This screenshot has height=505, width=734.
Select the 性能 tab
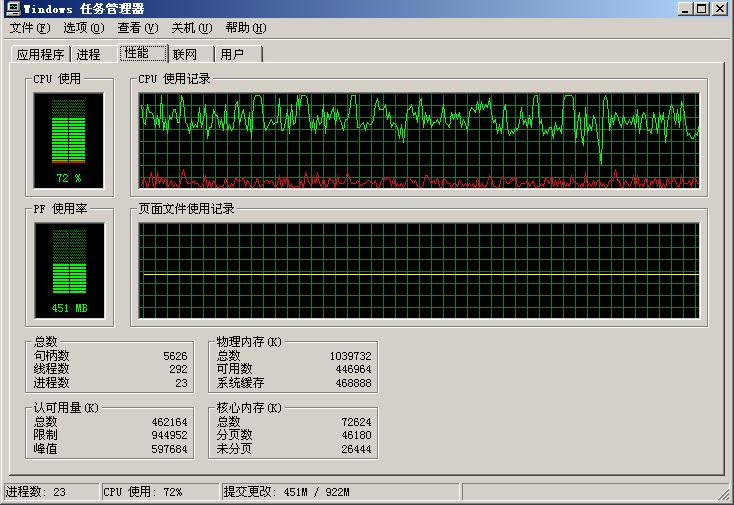pyautogui.click(x=143, y=53)
